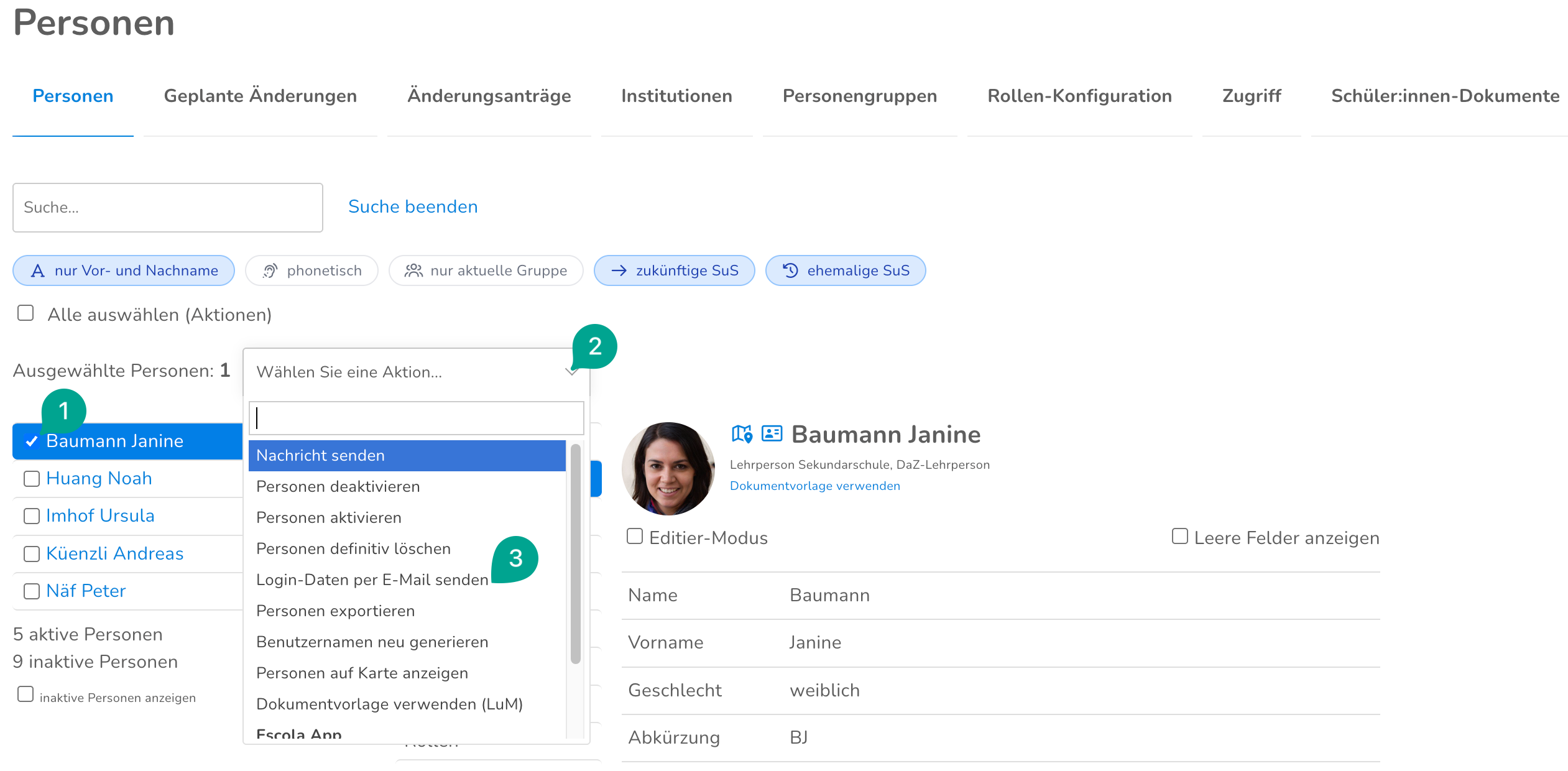Viewport: 1568px width, 771px height.
Task: Tick Leere Felder anzeigen checkbox
Action: tap(1179, 537)
